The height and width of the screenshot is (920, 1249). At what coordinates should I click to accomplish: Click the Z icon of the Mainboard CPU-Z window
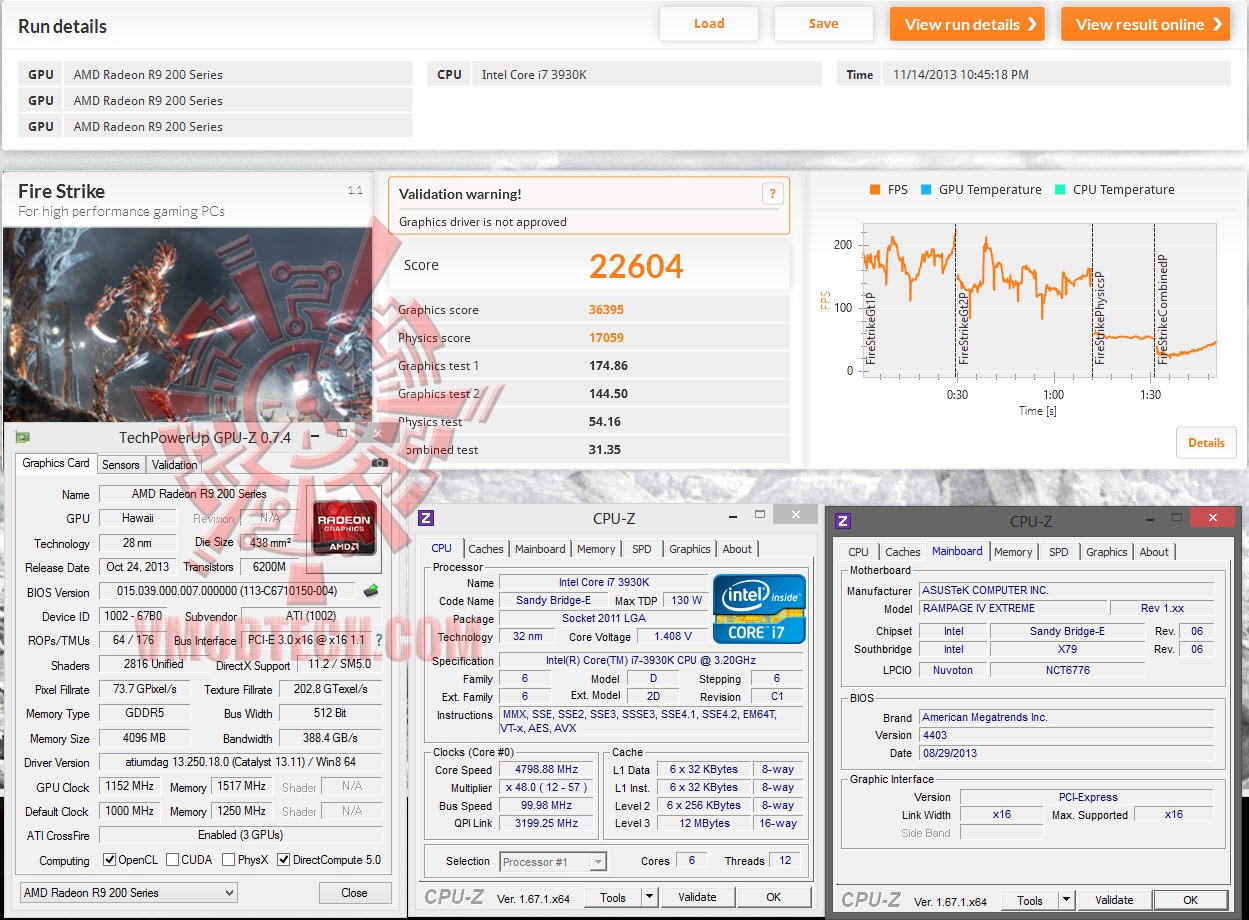point(843,521)
